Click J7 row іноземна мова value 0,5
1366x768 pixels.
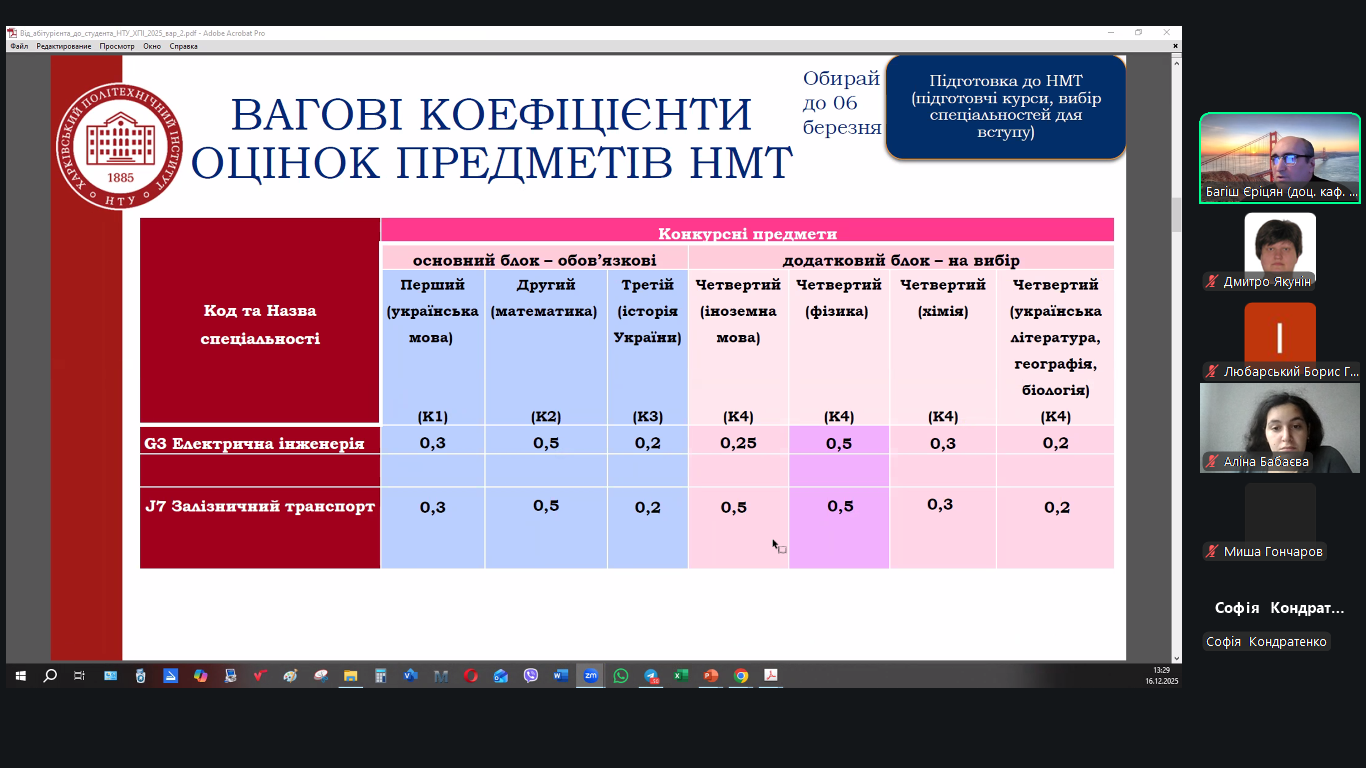(734, 507)
